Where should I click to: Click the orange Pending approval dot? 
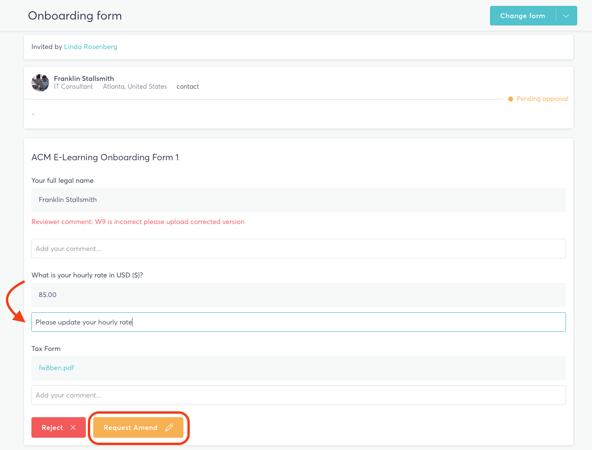pyautogui.click(x=510, y=99)
